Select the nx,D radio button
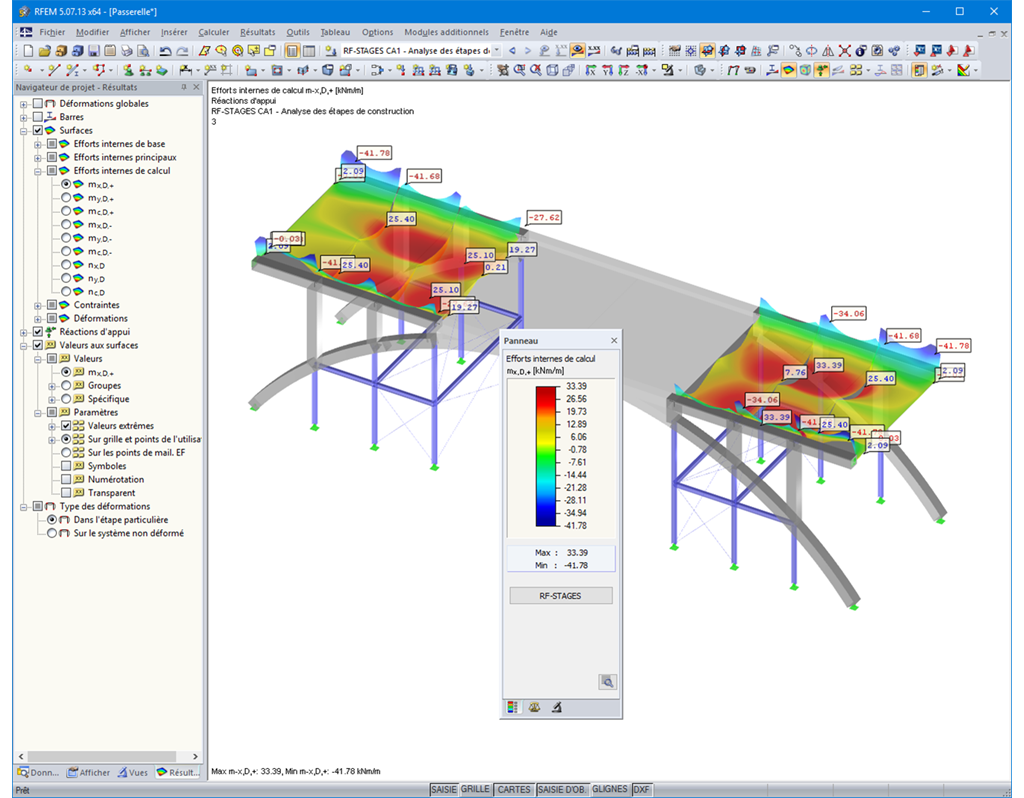Image resolution: width=1024 pixels, height=798 pixels. point(66,264)
